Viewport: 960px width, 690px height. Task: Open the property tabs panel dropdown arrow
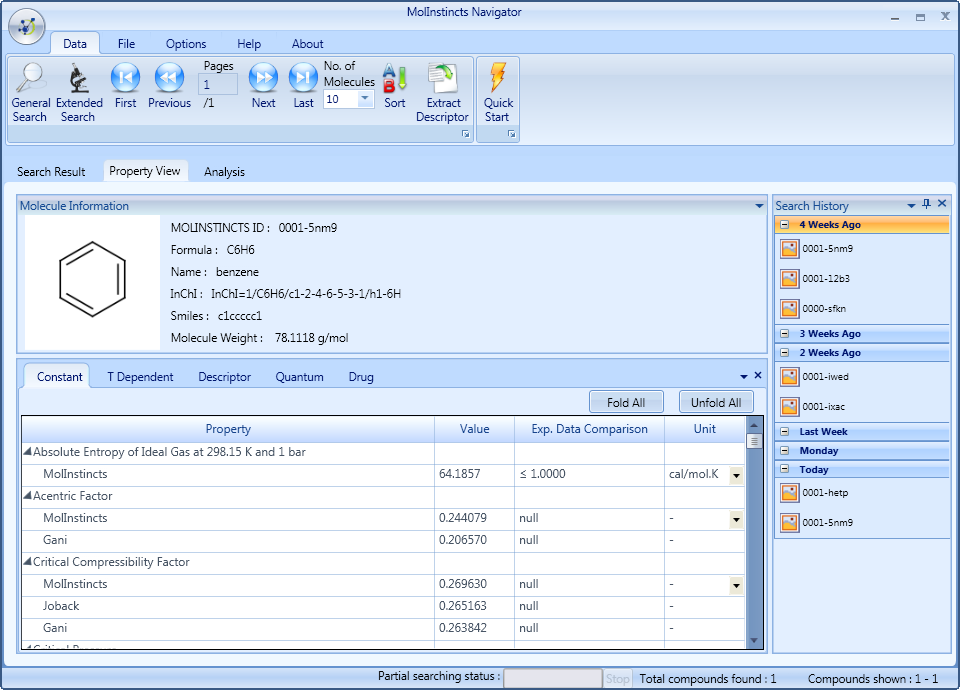(744, 377)
